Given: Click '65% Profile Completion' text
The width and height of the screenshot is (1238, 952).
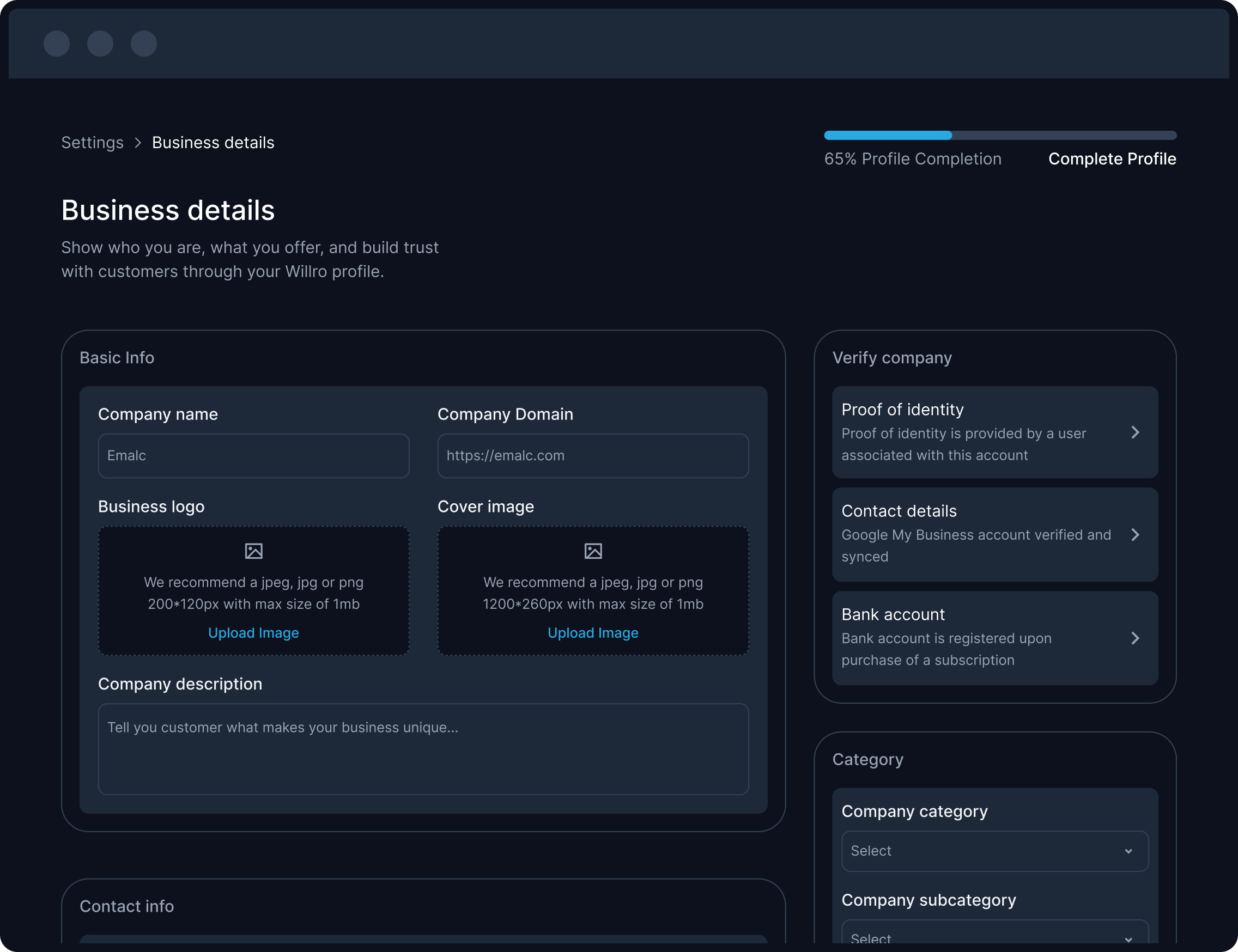Looking at the screenshot, I should coord(913,158).
